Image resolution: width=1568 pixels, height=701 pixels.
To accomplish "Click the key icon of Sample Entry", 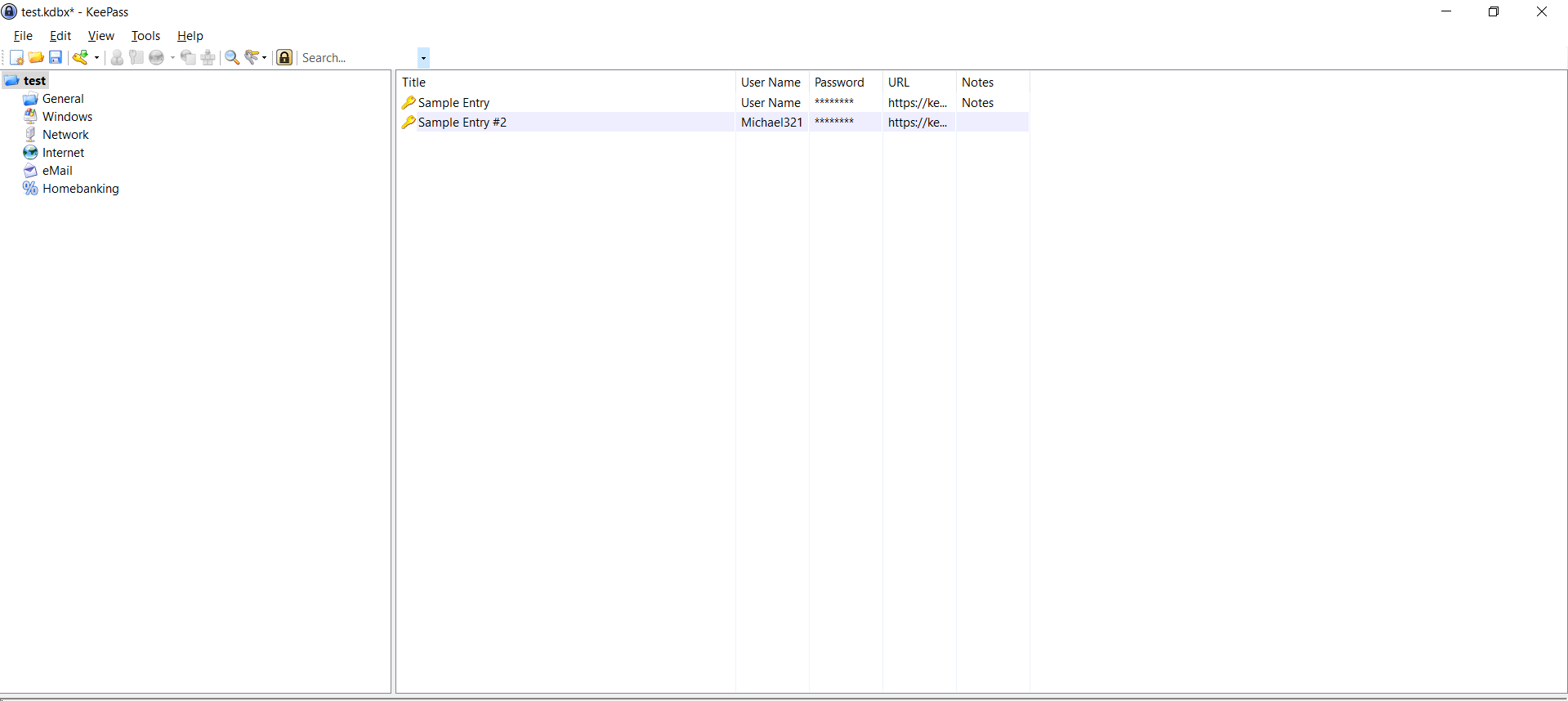I will tap(409, 102).
